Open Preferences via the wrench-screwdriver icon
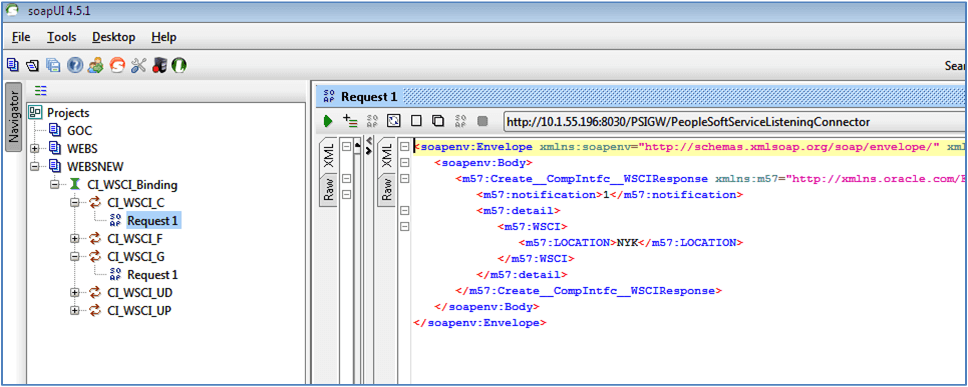Image resolution: width=968 pixels, height=387 pixels. tap(138, 65)
